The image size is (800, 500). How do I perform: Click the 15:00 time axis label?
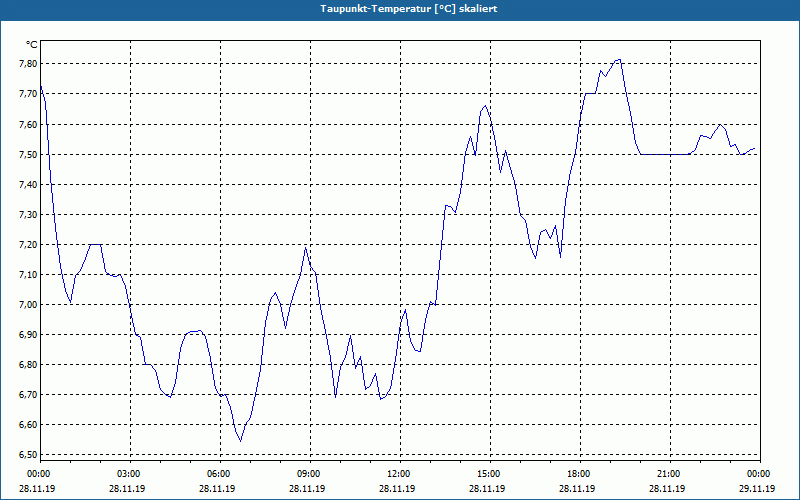pos(487,474)
